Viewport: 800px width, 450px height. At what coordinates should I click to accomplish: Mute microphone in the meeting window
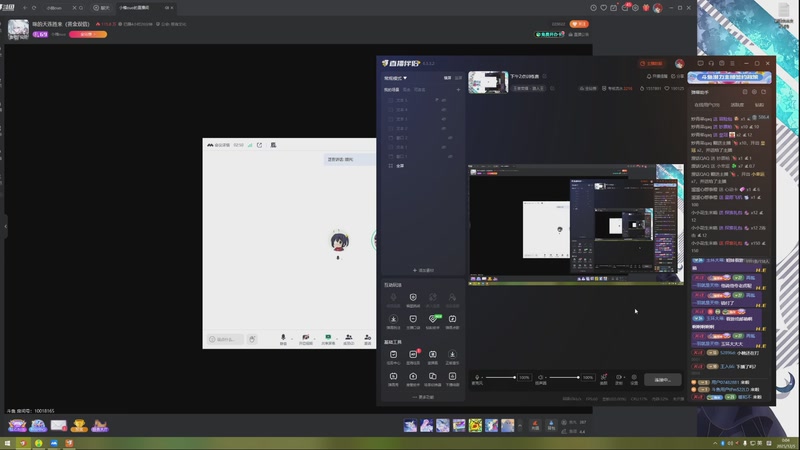point(283,339)
